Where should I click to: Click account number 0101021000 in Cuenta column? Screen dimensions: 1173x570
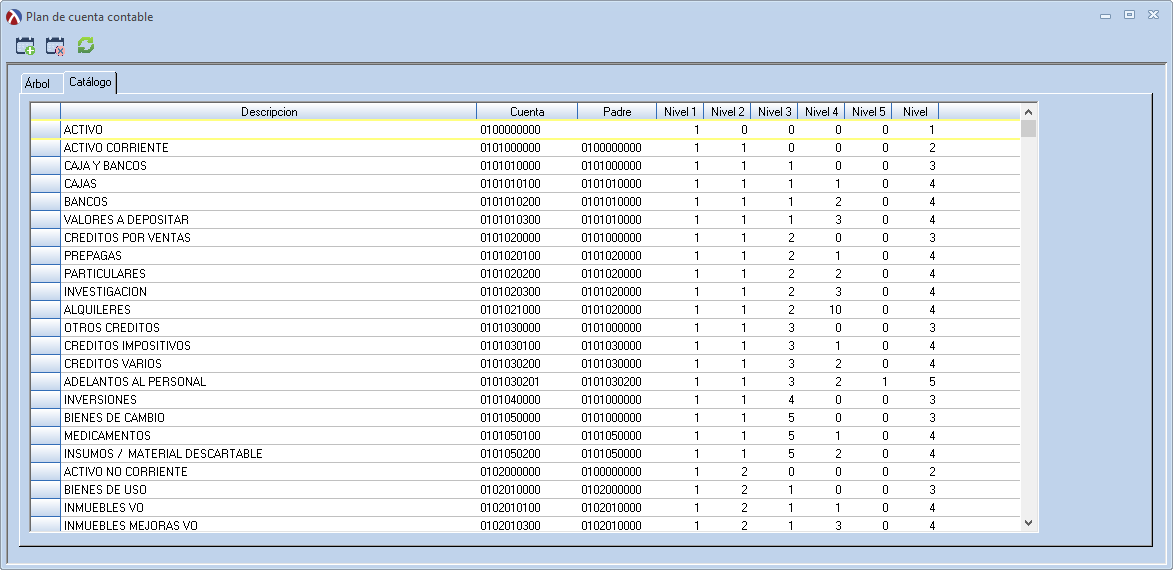point(510,309)
